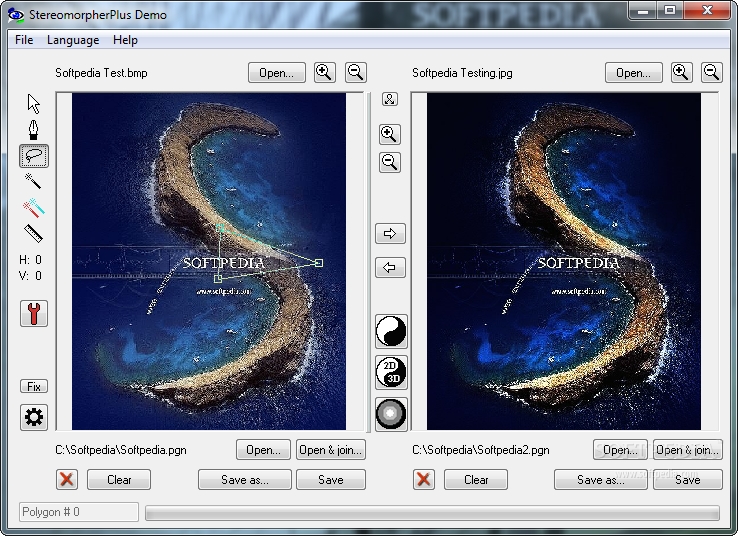Click the Polygon # input field

79,512
